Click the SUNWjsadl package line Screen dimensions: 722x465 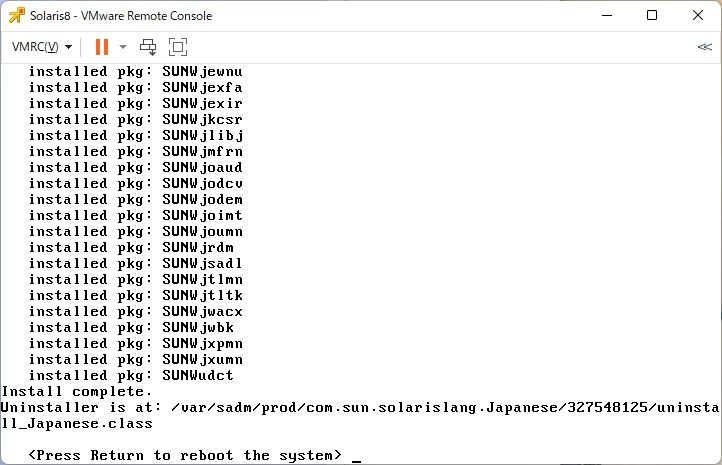135,263
